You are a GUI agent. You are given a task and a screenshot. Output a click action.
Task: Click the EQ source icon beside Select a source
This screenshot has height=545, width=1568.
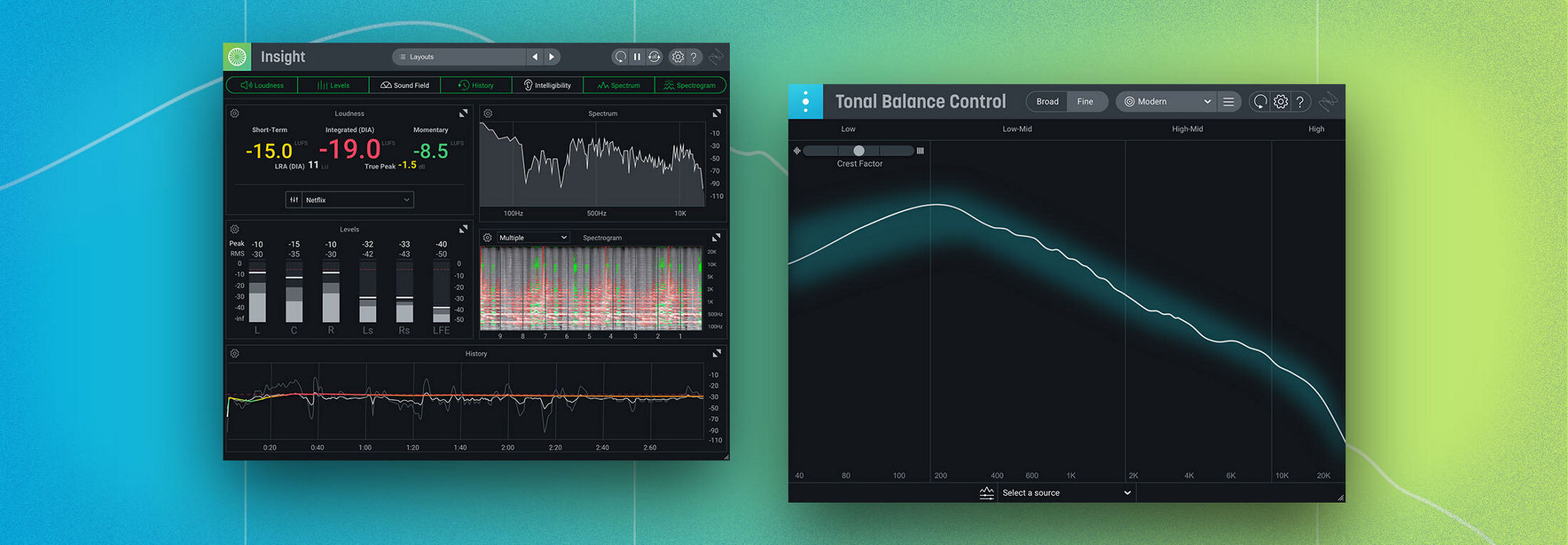point(986,493)
